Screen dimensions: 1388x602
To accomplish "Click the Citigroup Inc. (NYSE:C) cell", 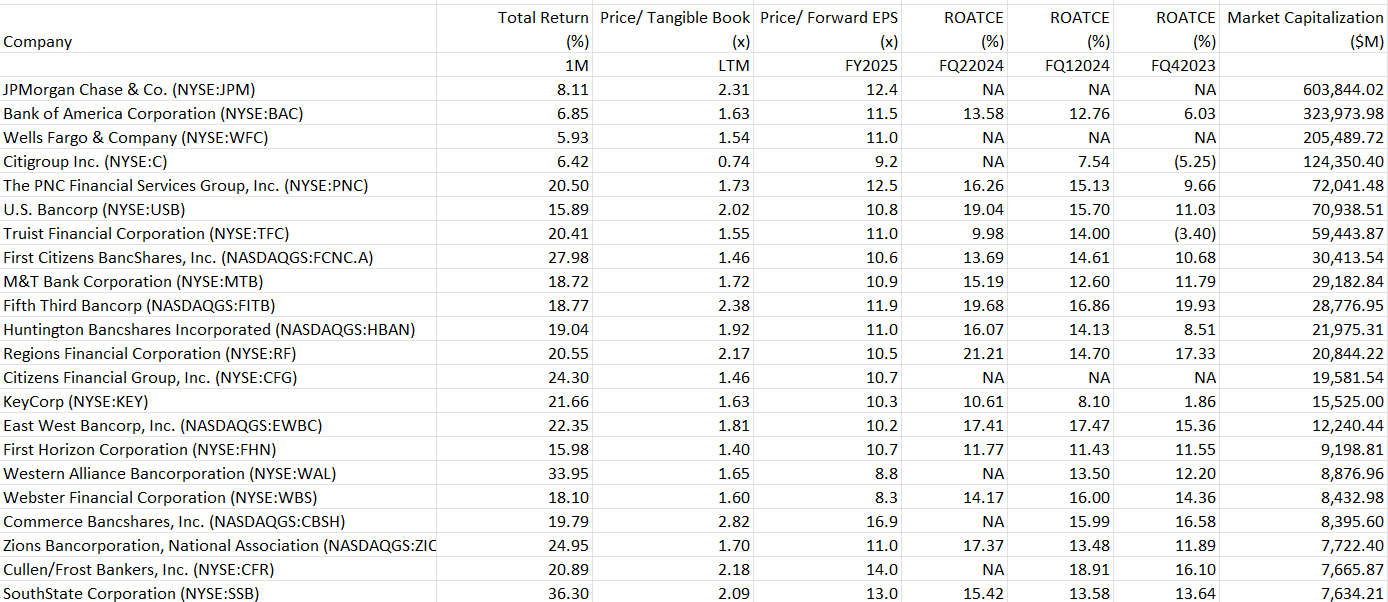I will click(218, 161).
